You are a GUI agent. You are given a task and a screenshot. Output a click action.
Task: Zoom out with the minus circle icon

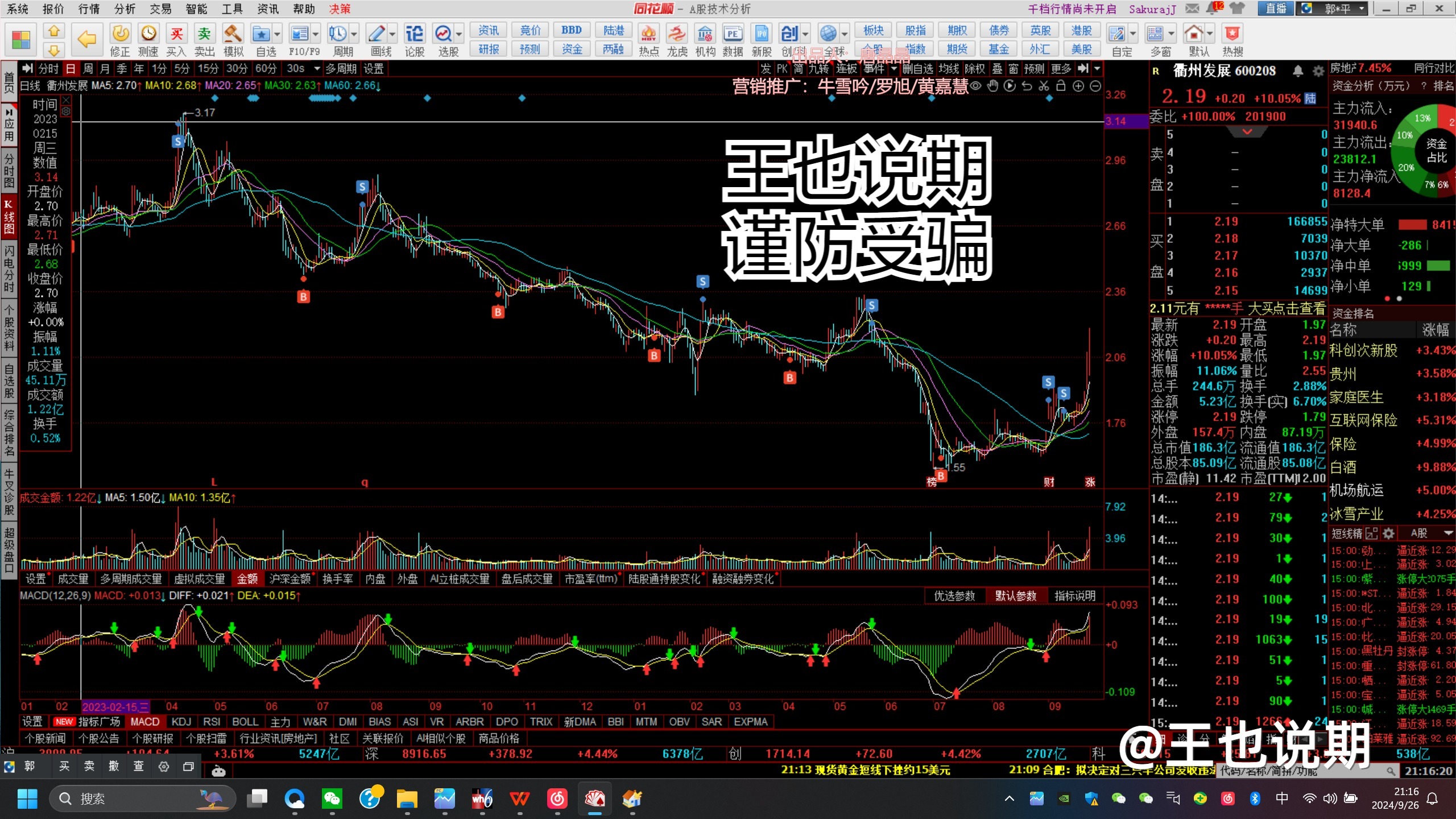click(x=1095, y=86)
